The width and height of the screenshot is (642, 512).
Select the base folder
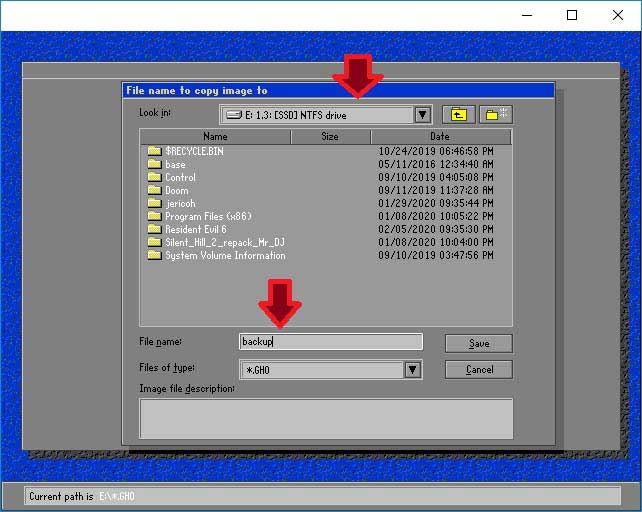point(175,164)
